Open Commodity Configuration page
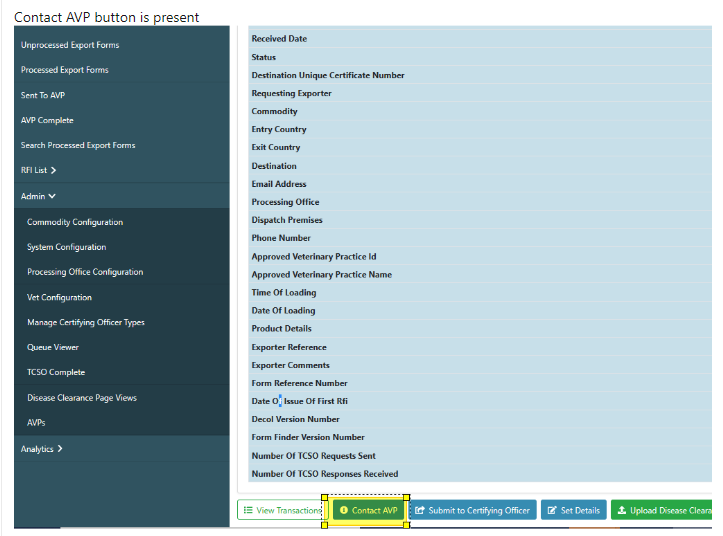This screenshot has width=723, height=536. coord(75,222)
